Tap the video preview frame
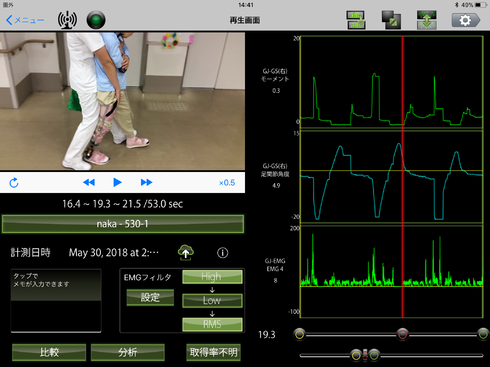Viewport: 490px width, 367px height. click(122, 101)
